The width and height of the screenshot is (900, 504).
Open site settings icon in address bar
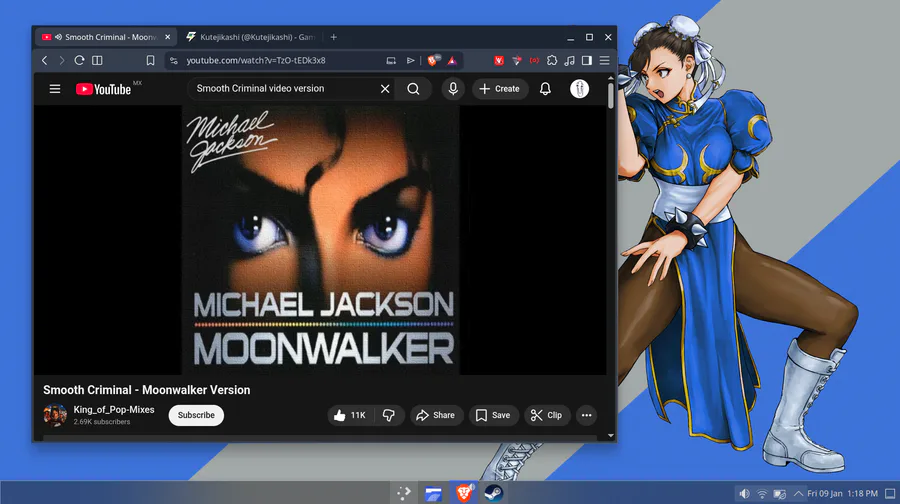pyautogui.click(x=174, y=60)
